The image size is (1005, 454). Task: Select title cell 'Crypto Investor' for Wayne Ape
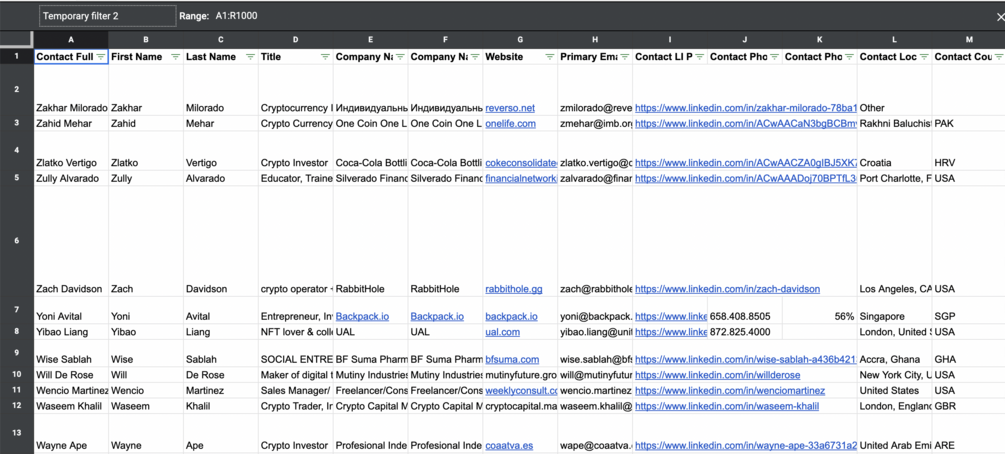(x=295, y=433)
